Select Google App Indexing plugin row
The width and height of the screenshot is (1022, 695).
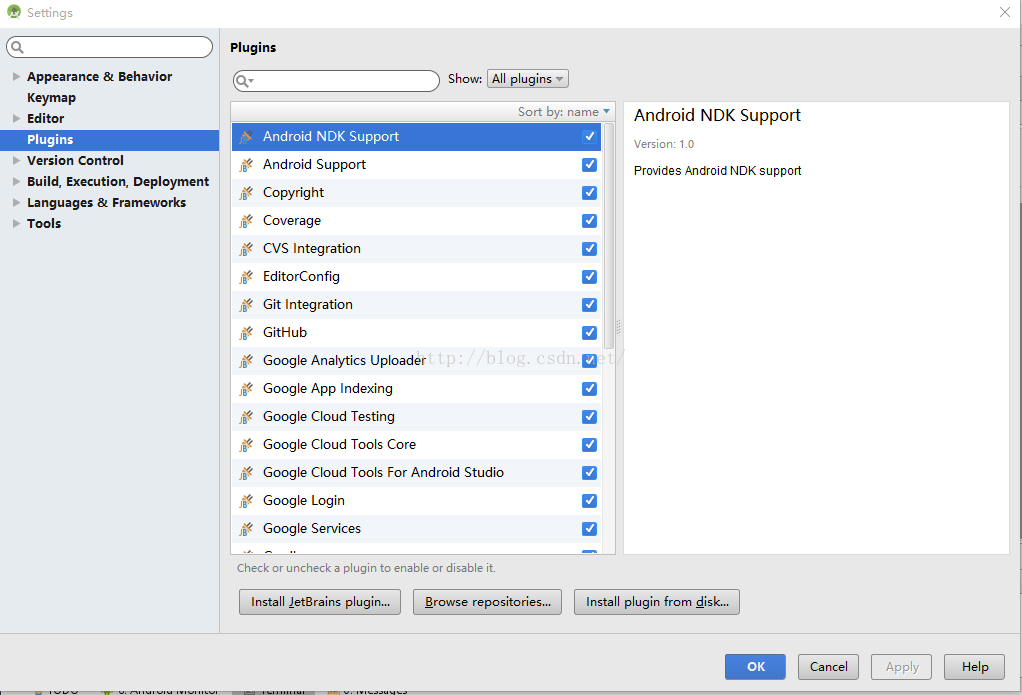pos(416,389)
